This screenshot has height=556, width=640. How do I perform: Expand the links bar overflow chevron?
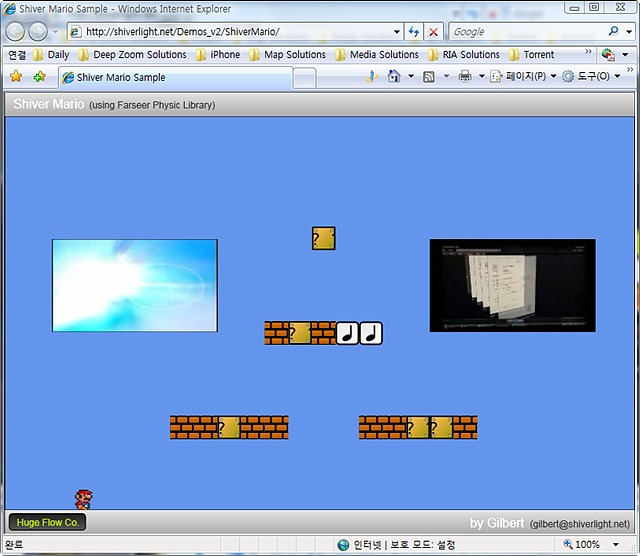coord(588,51)
